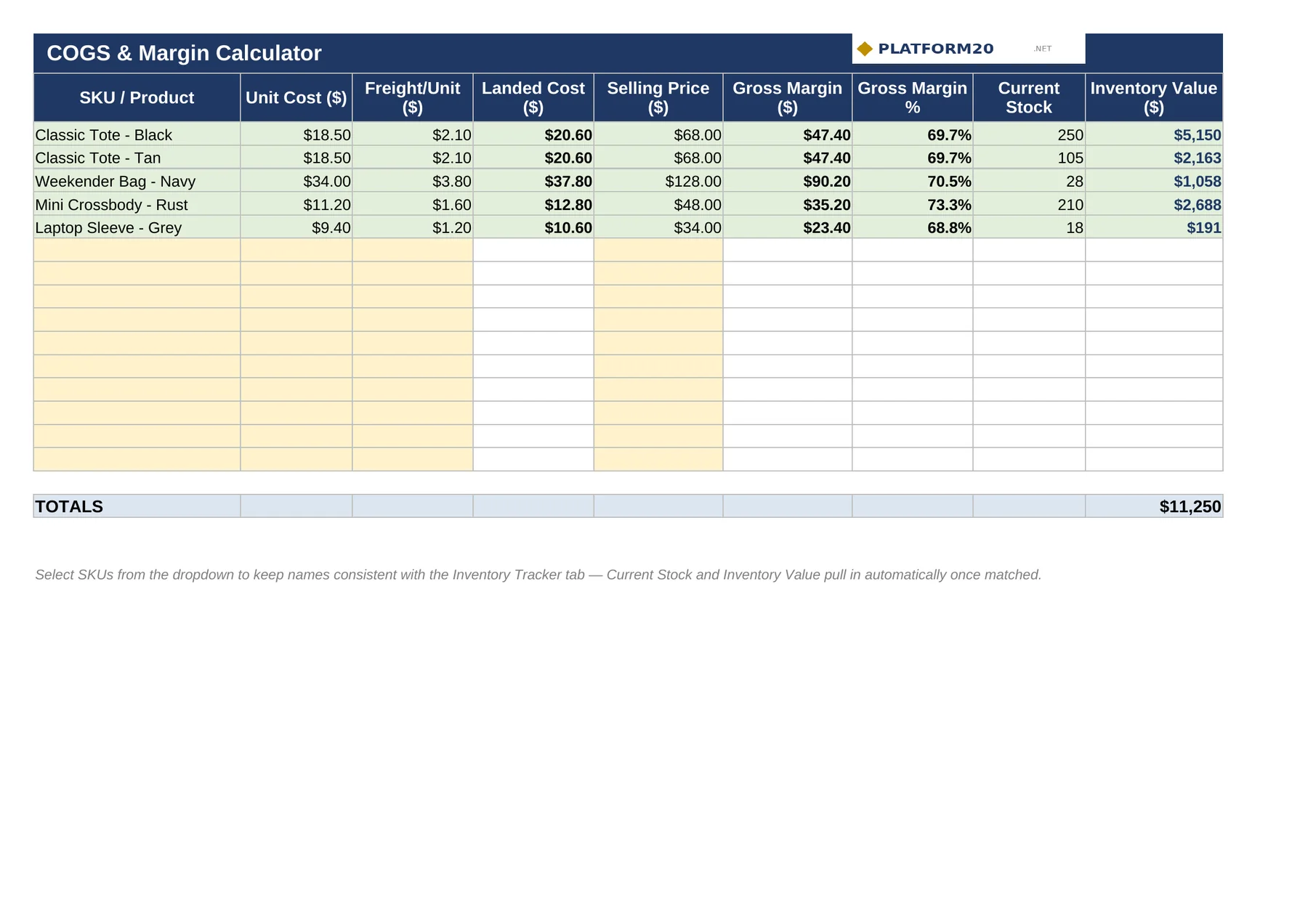This screenshot has width=1308, height=924.
Task: Click Classic Tote - Tan freight $2.10
Action: pyautogui.click(x=413, y=158)
